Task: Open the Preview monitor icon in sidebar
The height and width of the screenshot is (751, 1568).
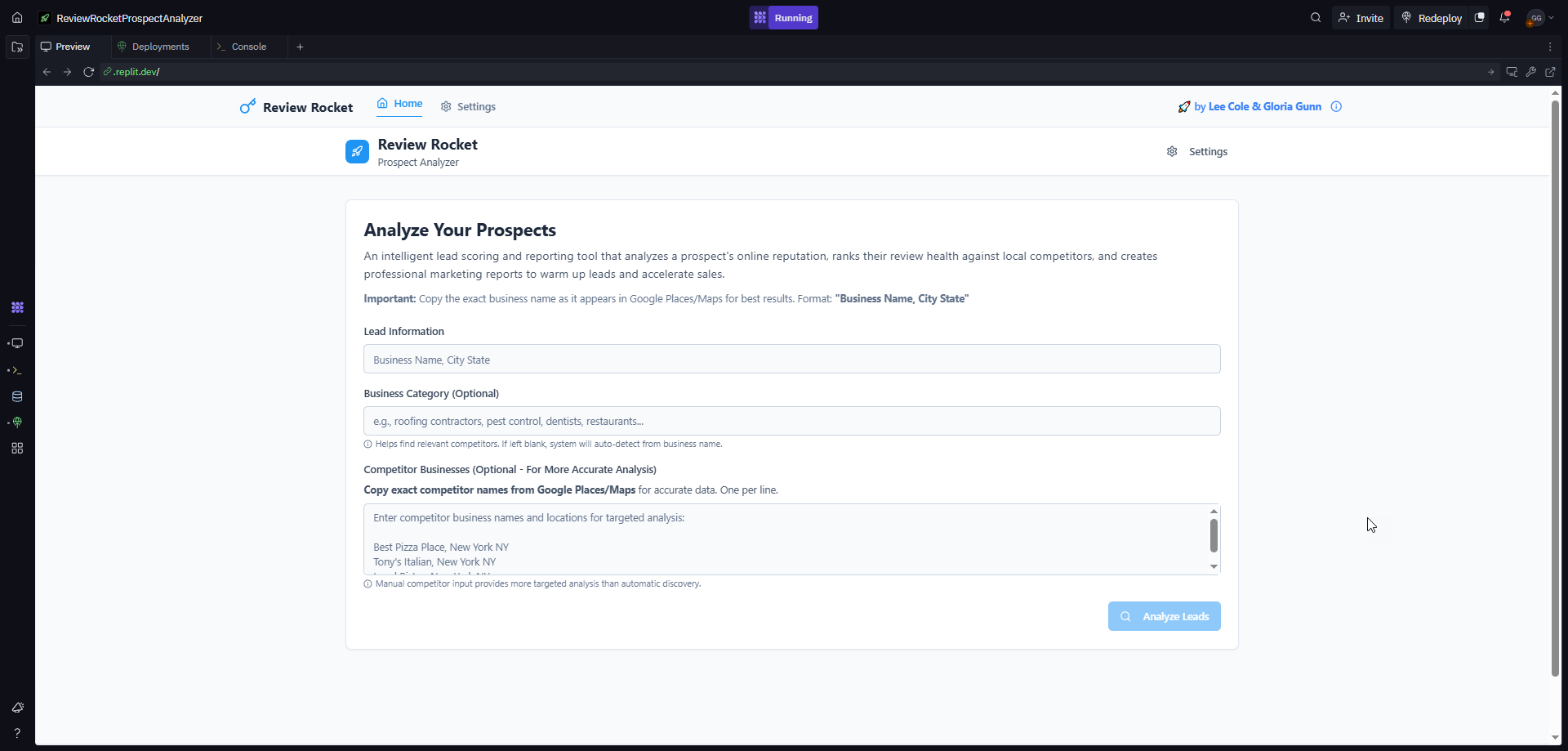Action: pos(17,343)
